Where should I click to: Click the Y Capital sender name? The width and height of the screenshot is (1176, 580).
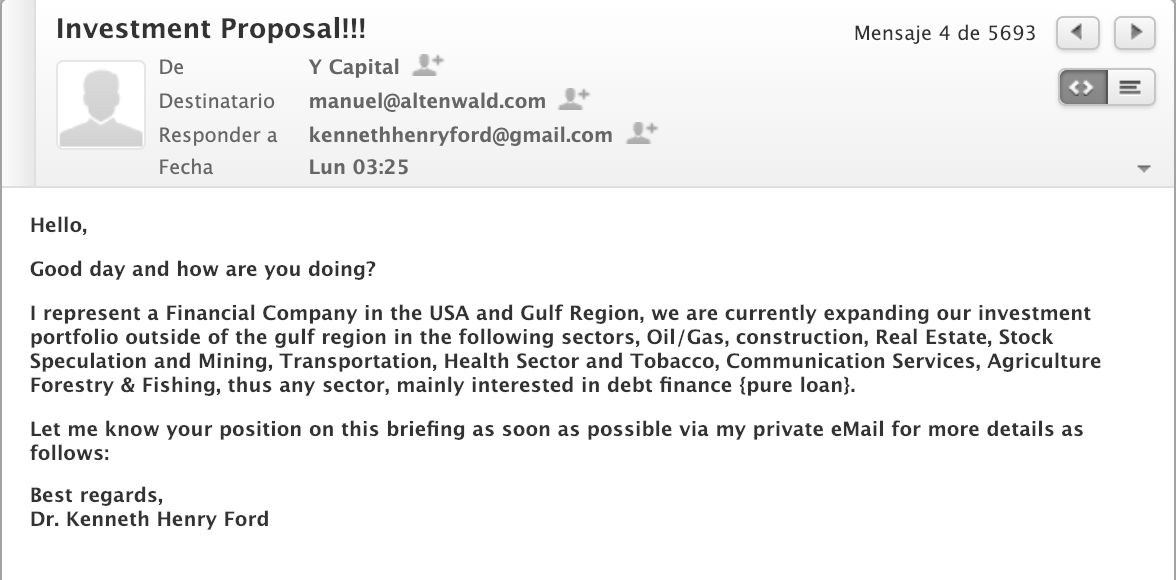(354, 67)
